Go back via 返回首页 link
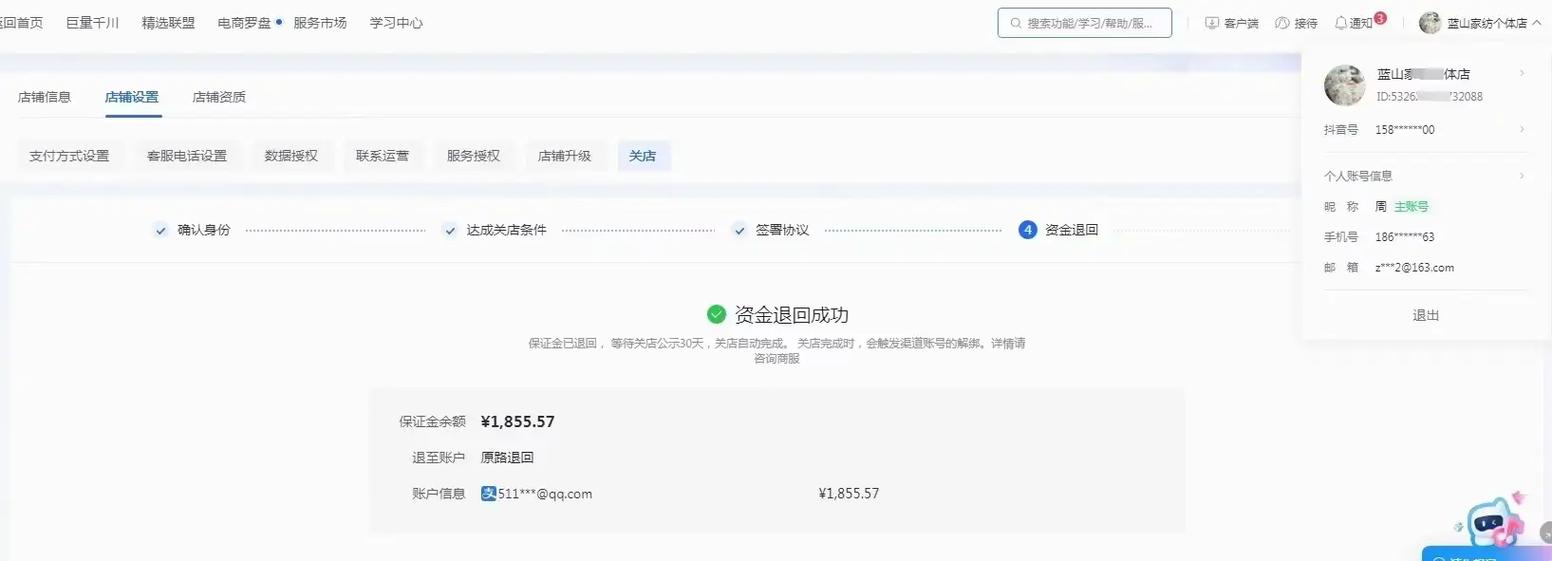Image resolution: width=1552 pixels, height=561 pixels. pos(21,23)
